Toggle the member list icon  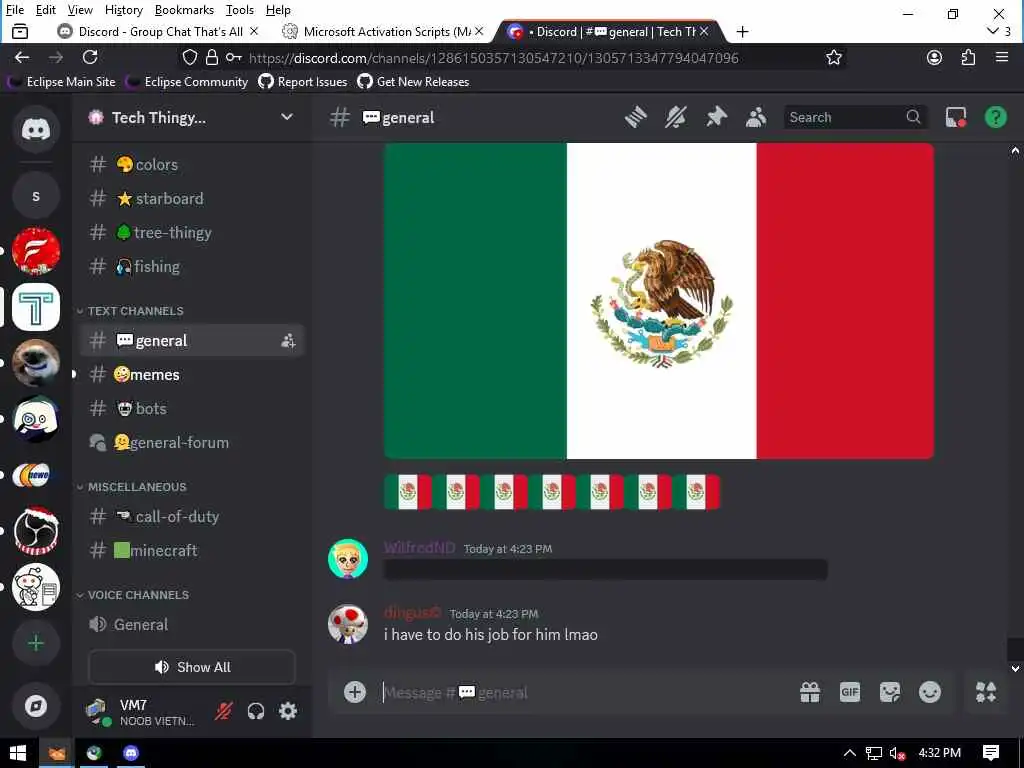pos(756,118)
